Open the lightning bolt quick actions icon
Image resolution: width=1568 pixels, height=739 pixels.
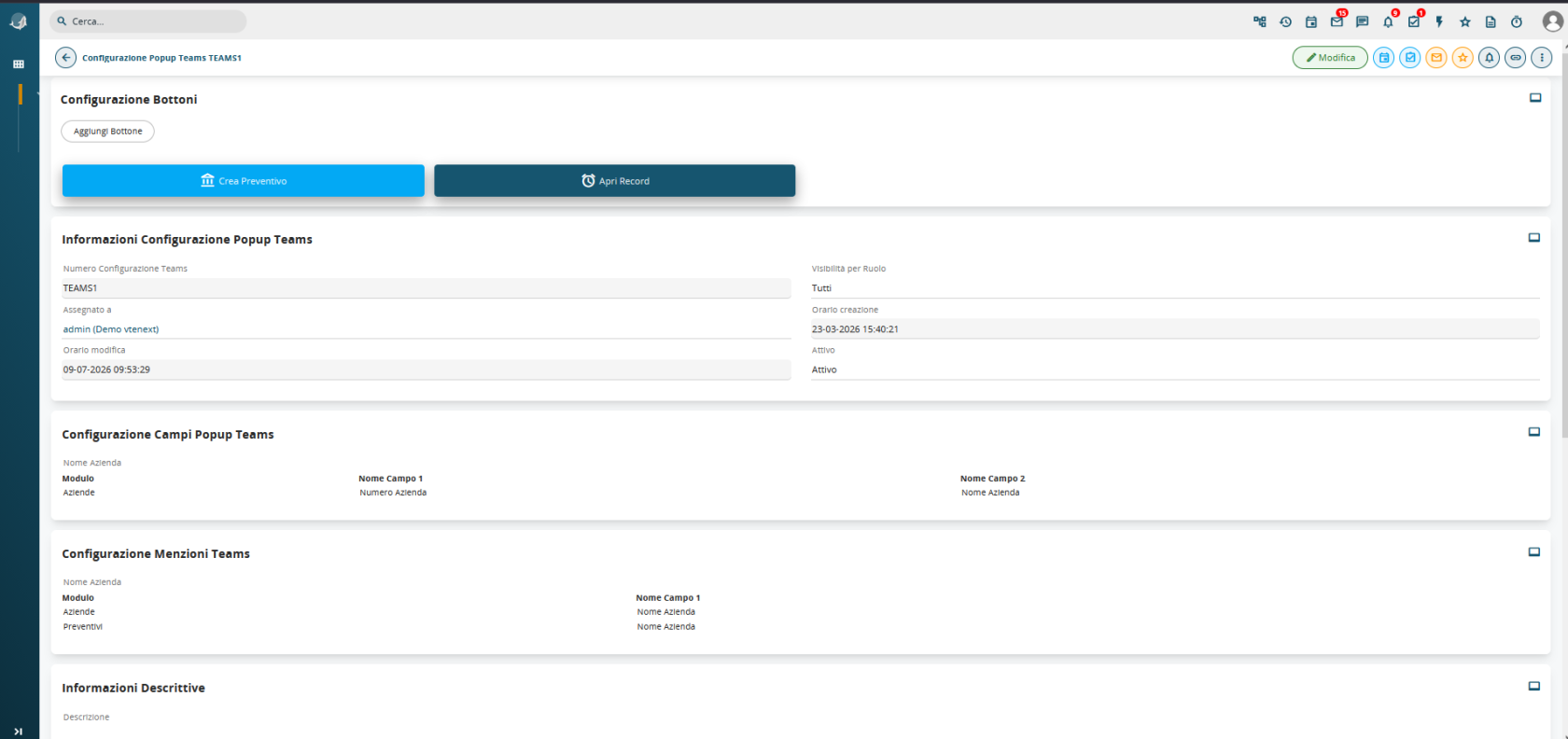pyautogui.click(x=1439, y=21)
